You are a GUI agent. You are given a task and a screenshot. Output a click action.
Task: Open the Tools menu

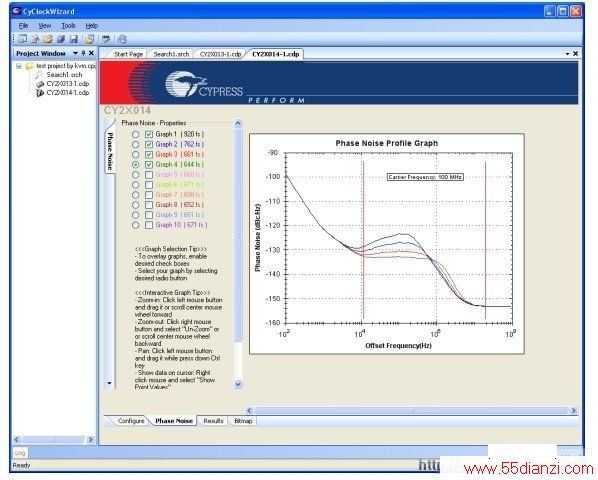[68, 26]
